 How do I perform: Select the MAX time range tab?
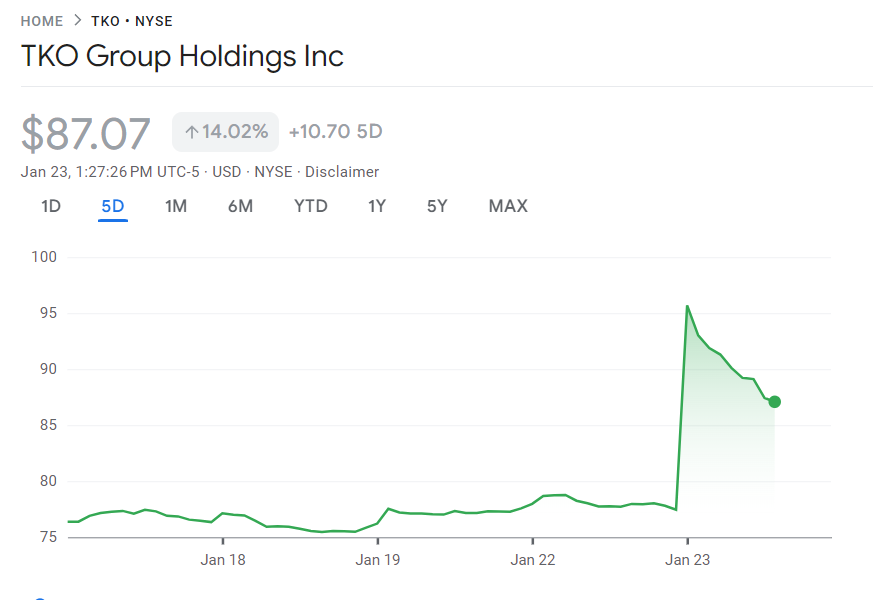tap(508, 207)
